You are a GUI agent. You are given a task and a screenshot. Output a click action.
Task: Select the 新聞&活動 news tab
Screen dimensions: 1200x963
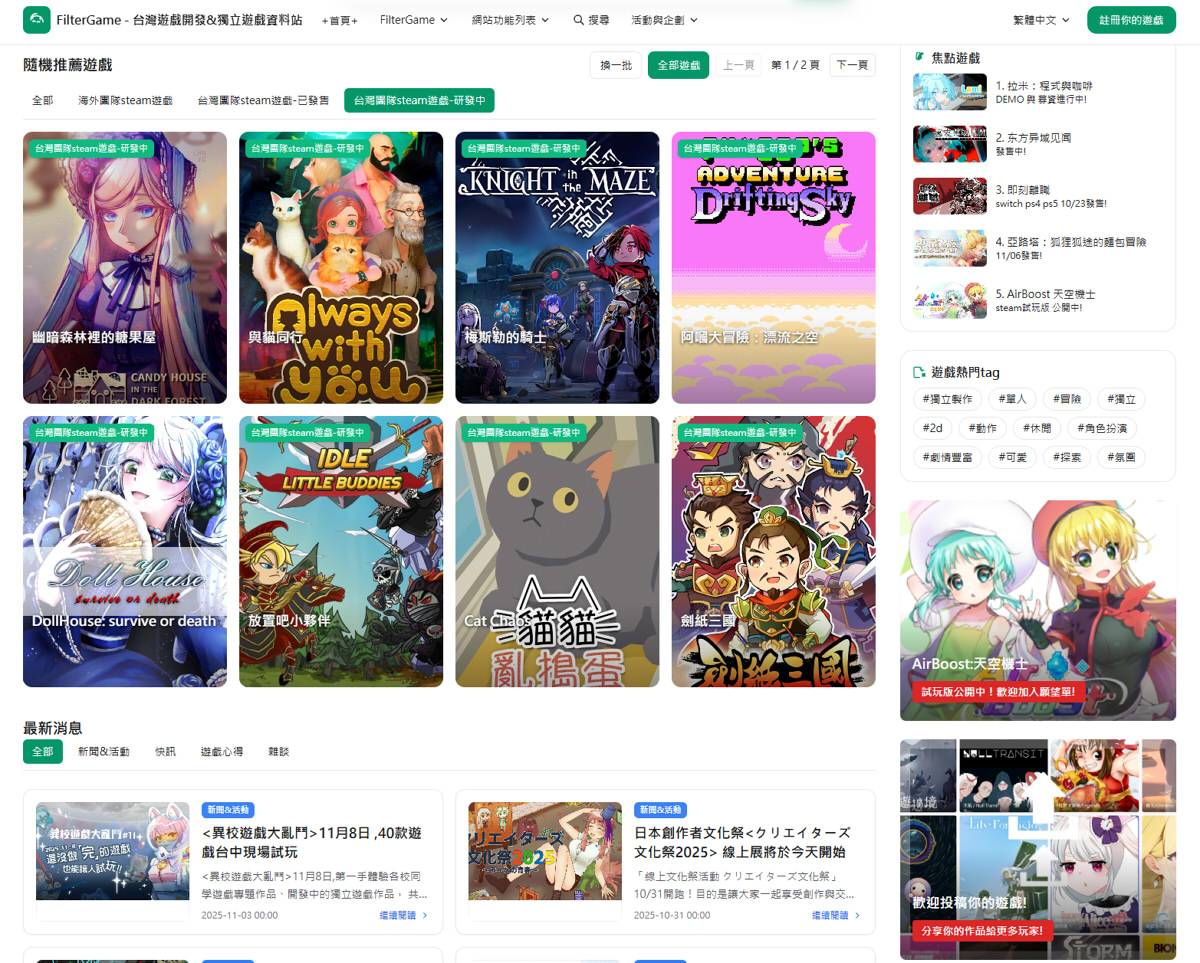click(104, 751)
